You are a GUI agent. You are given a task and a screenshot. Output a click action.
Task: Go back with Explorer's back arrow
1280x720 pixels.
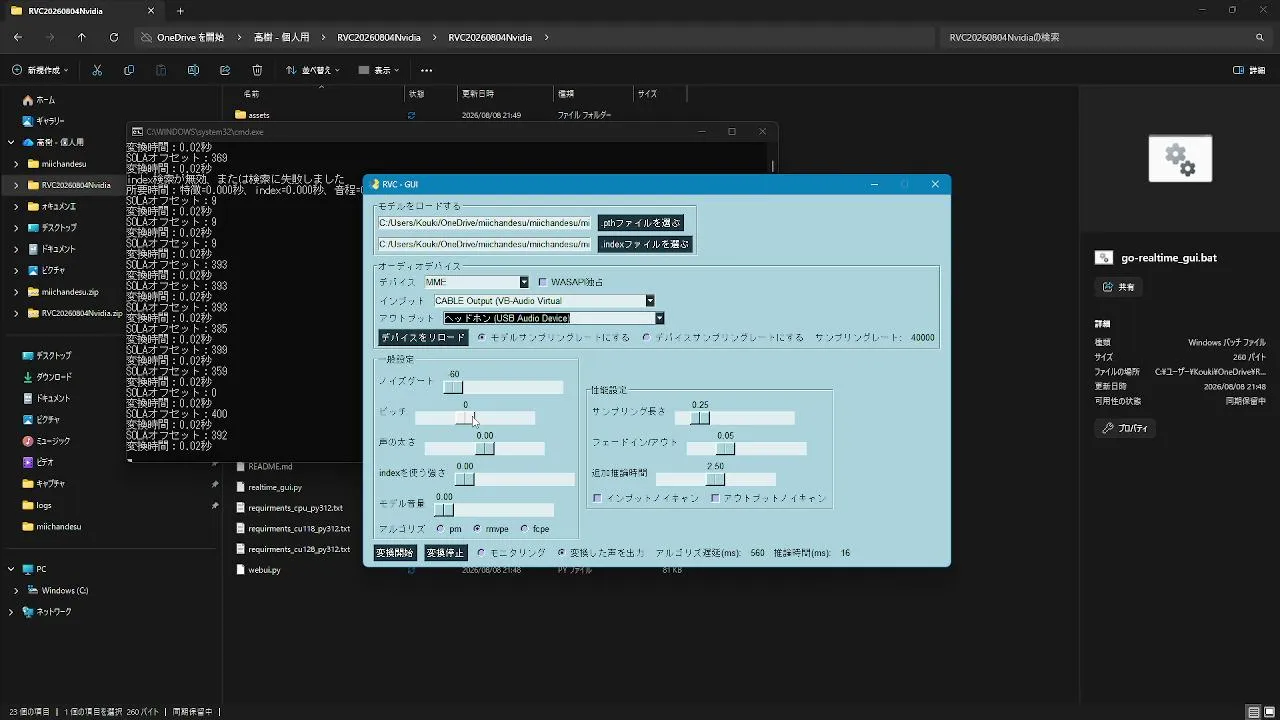point(18,37)
